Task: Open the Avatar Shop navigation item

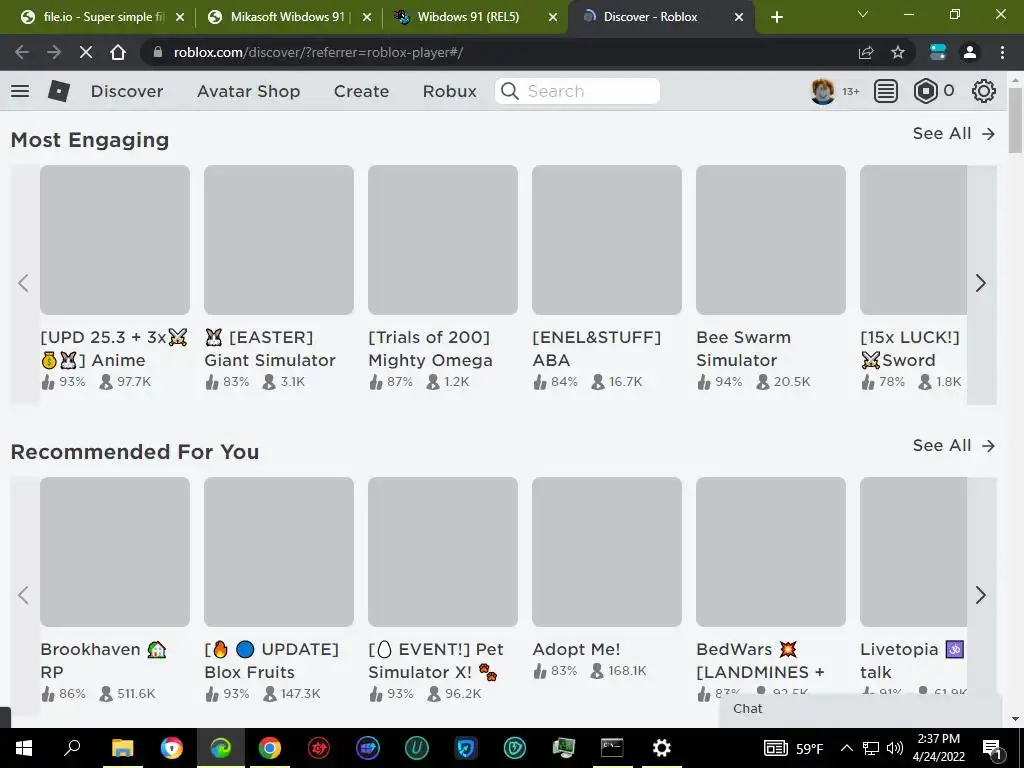Action: (248, 91)
